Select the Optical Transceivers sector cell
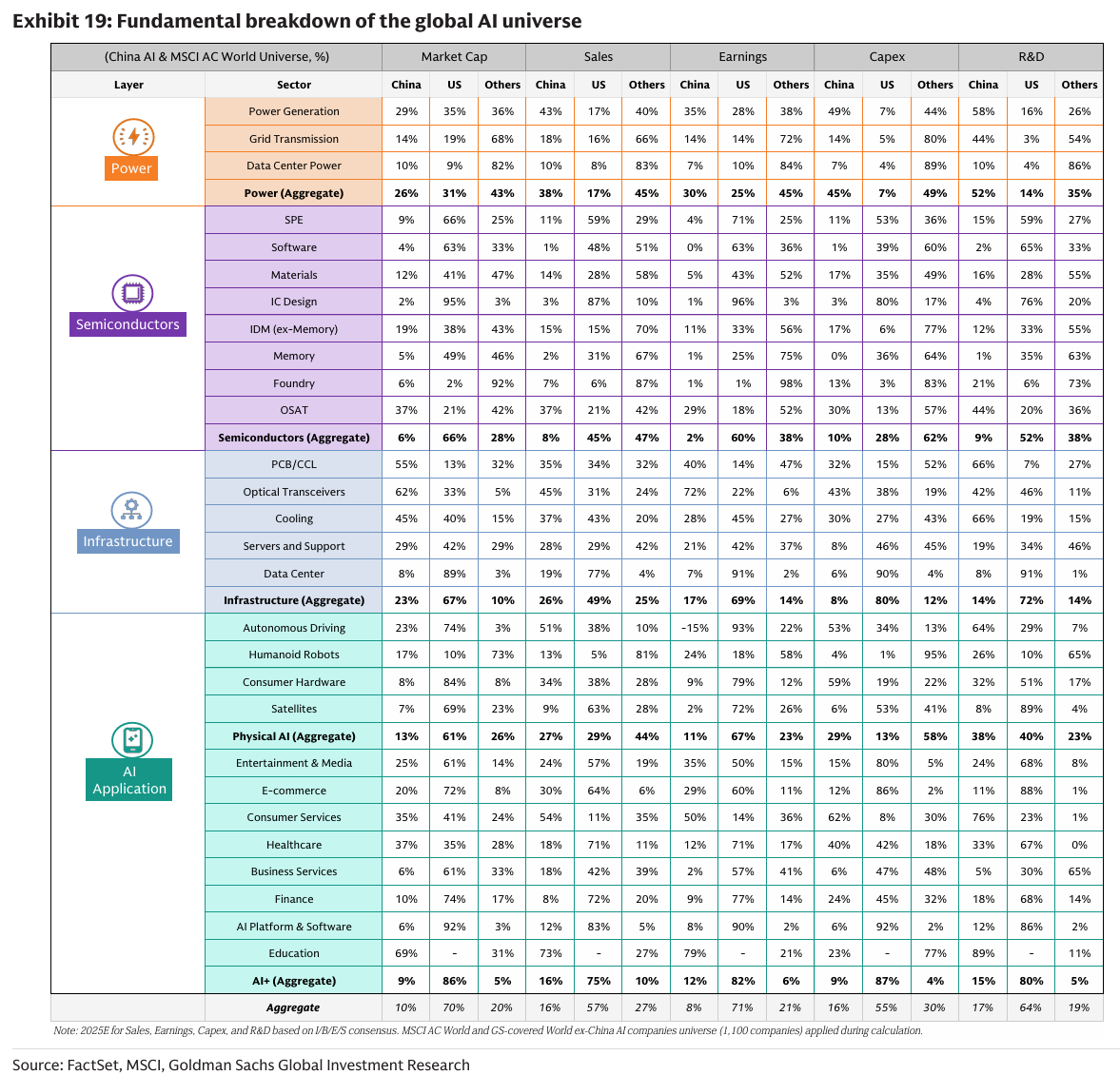The width and height of the screenshot is (1120, 1075). tap(294, 492)
